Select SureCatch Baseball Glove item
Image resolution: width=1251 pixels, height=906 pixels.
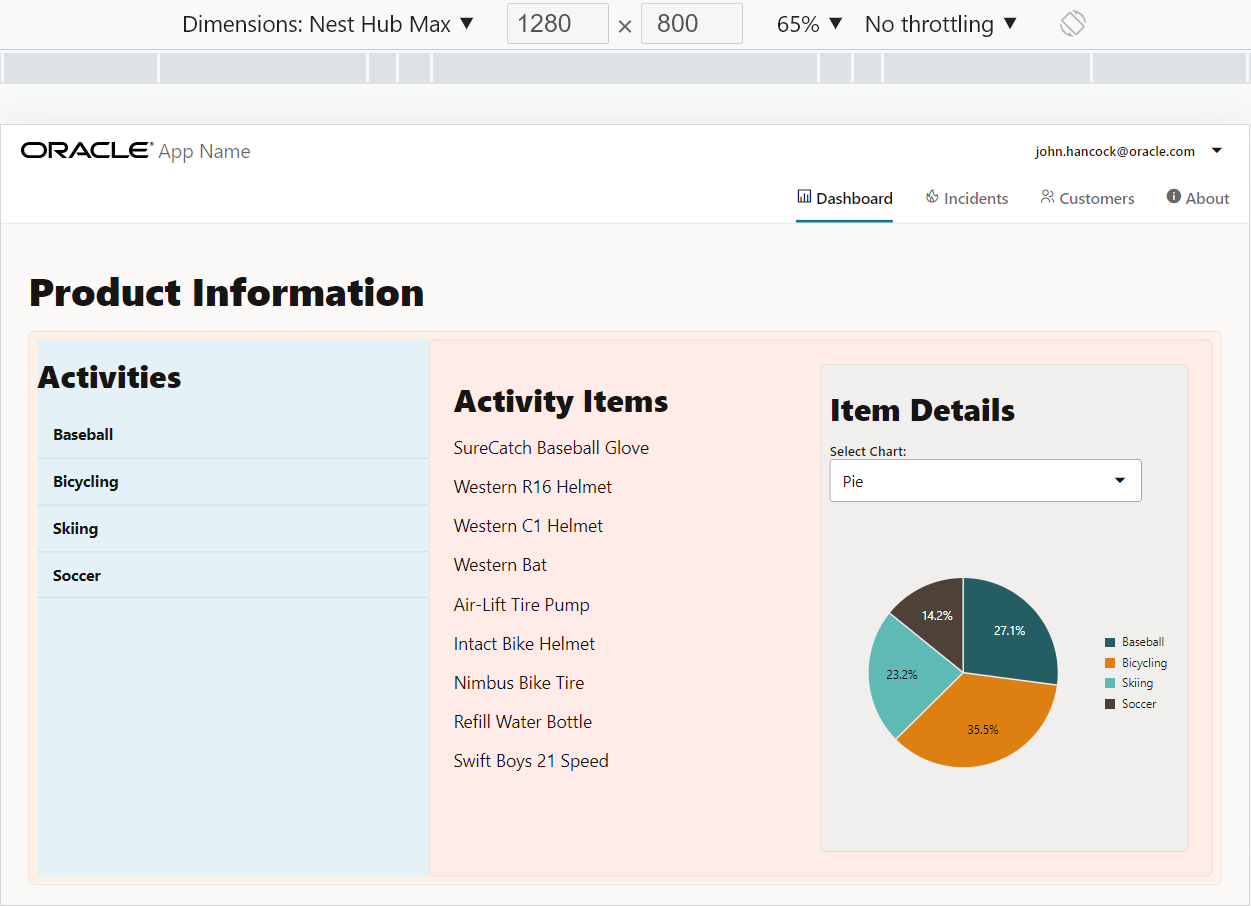point(551,448)
